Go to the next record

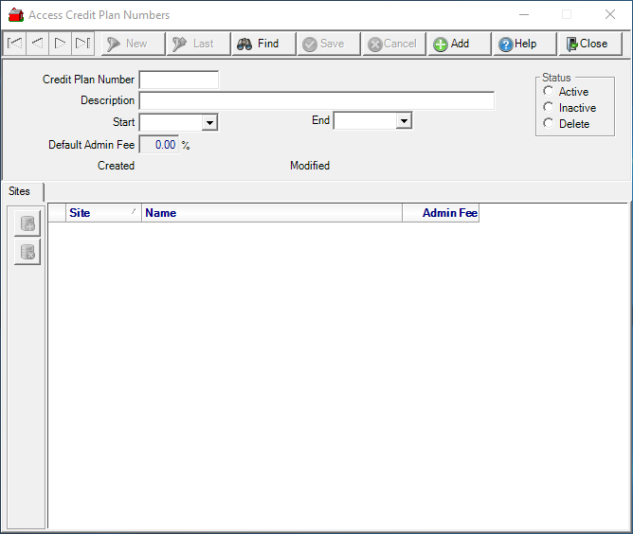[x=60, y=44]
